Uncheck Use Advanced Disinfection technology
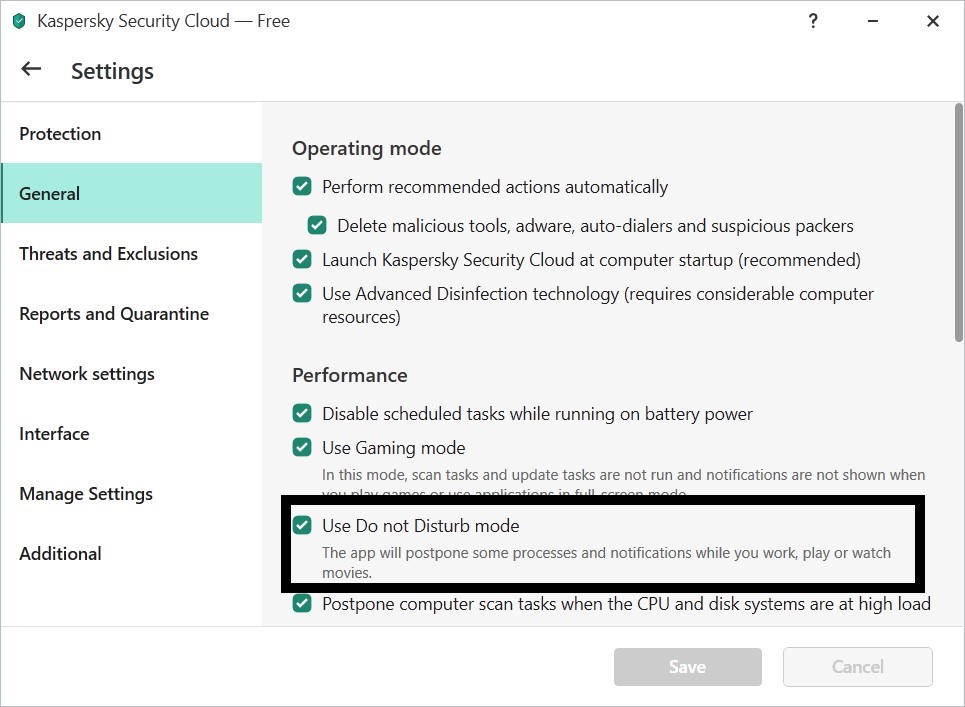 (302, 294)
